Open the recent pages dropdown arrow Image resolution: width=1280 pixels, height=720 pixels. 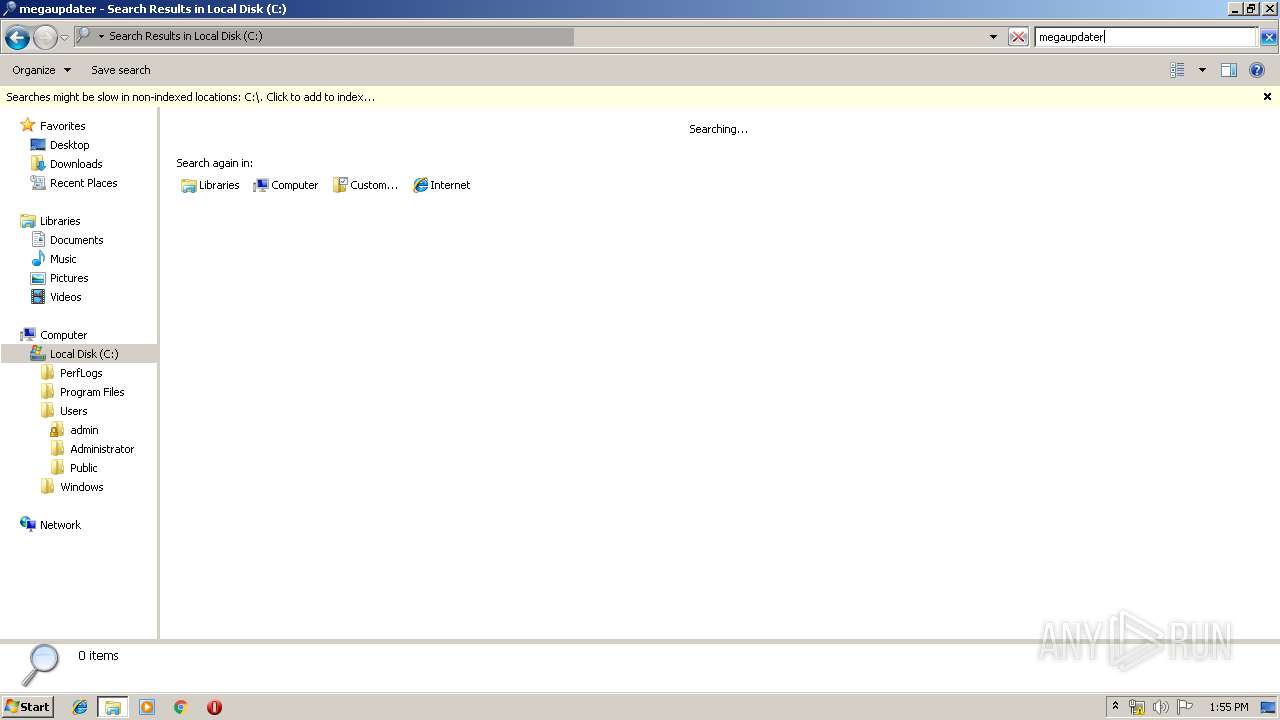tap(65, 38)
